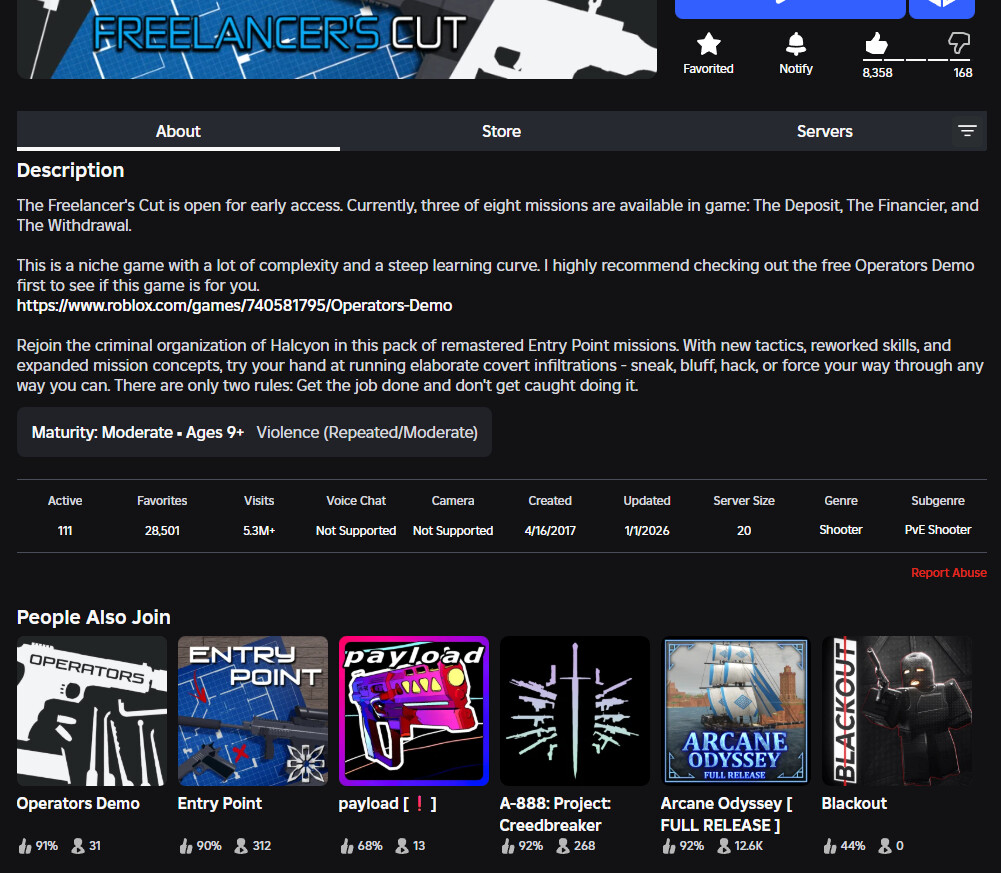Open A-888: Project Creedbreaker sword icon
The height and width of the screenshot is (873, 1001).
(x=575, y=711)
